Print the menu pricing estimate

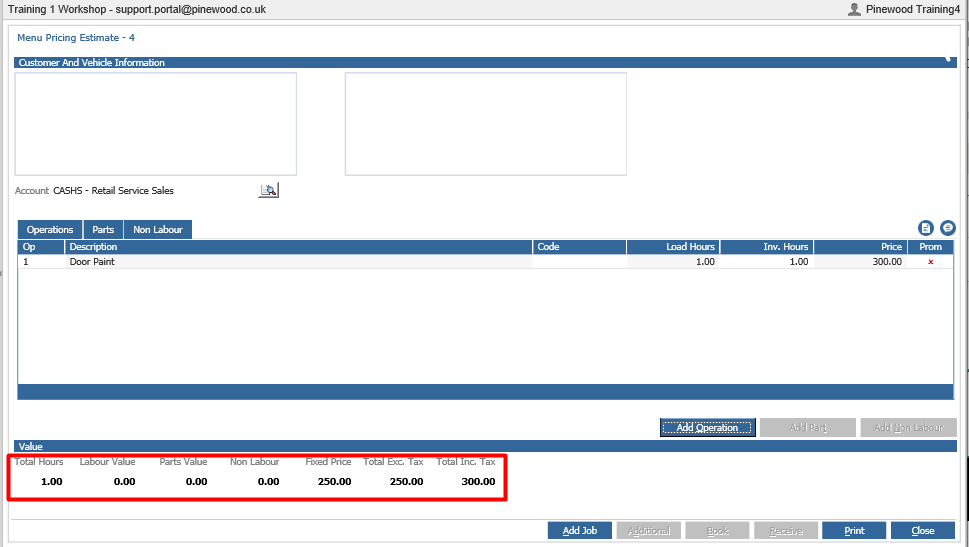pyautogui.click(x=854, y=530)
